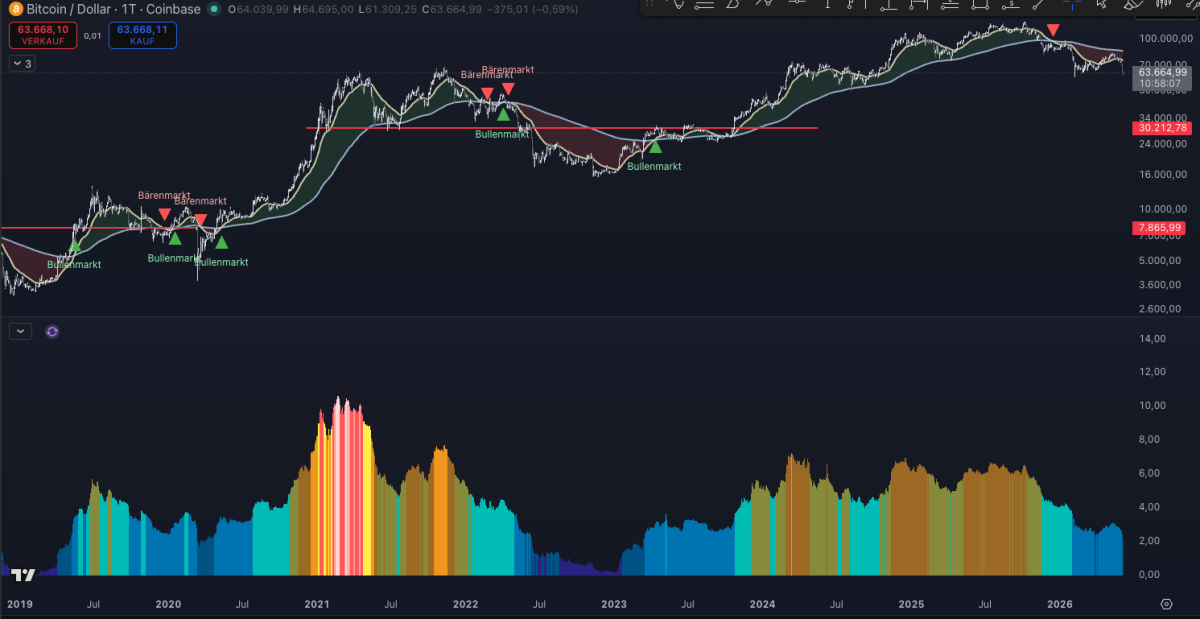Click the O64.039,99 open value
The height and width of the screenshot is (619, 1200).
(258, 9)
